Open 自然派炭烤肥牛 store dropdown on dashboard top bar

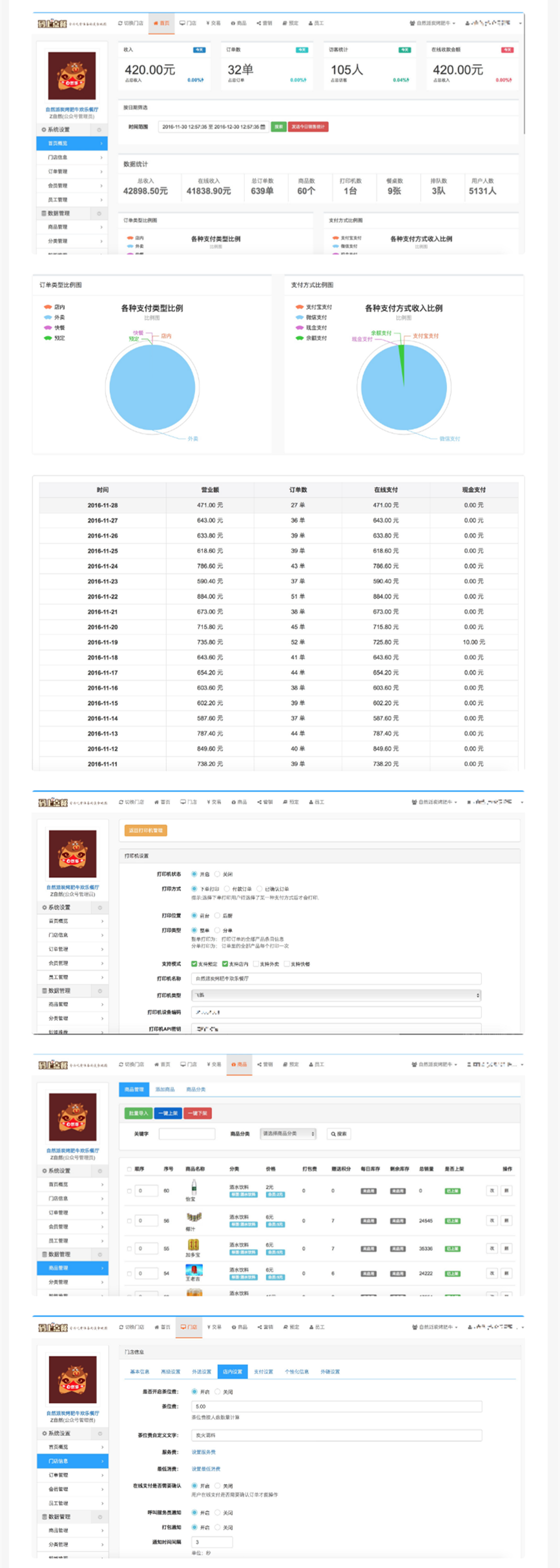pyautogui.click(x=433, y=23)
